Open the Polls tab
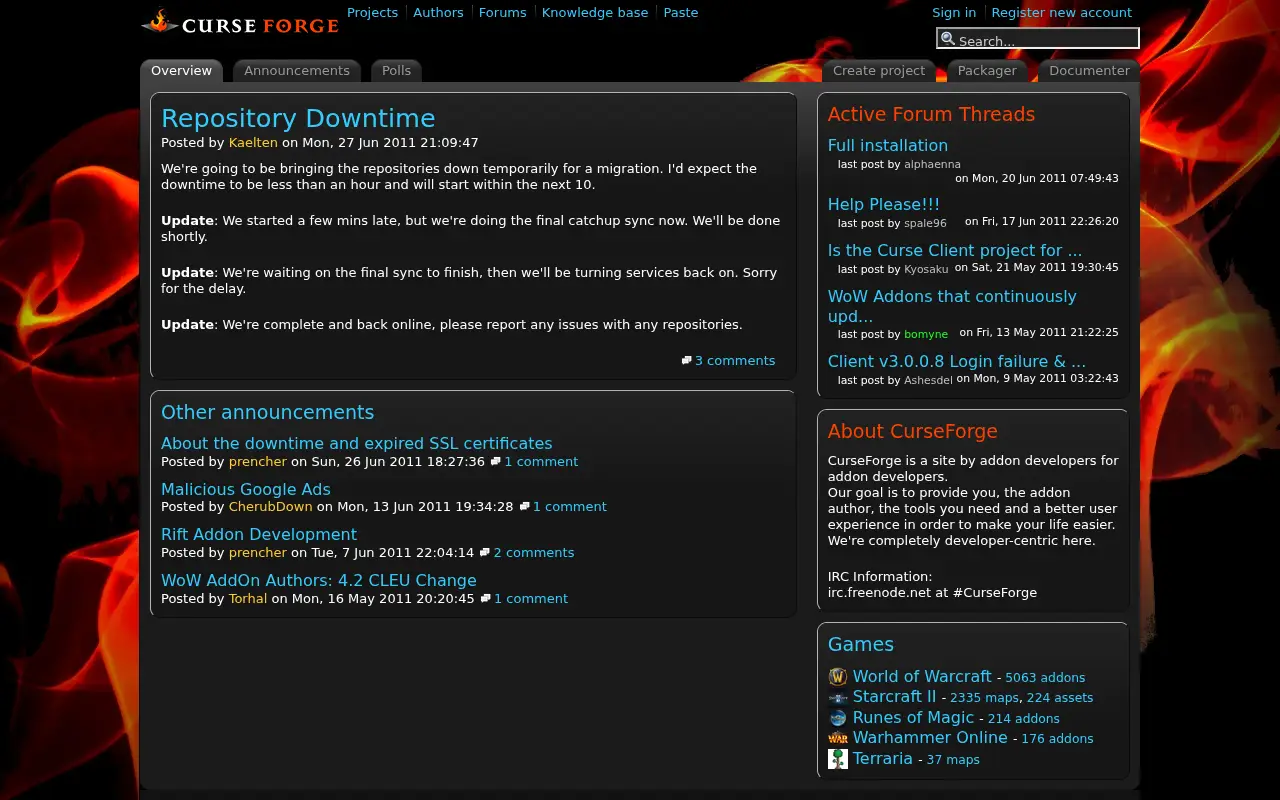The height and width of the screenshot is (800, 1280). coord(396,71)
